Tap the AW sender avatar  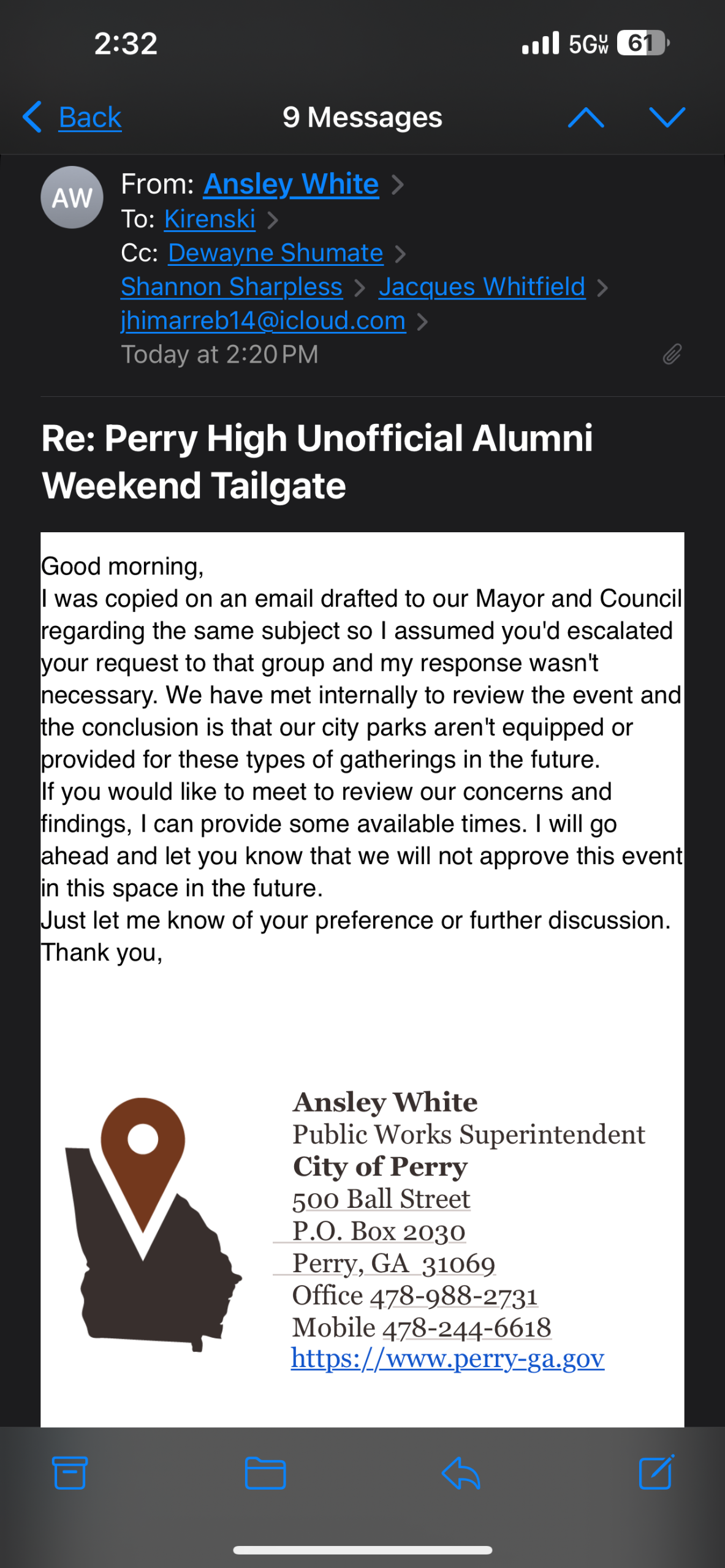pyautogui.click(x=72, y=197)
